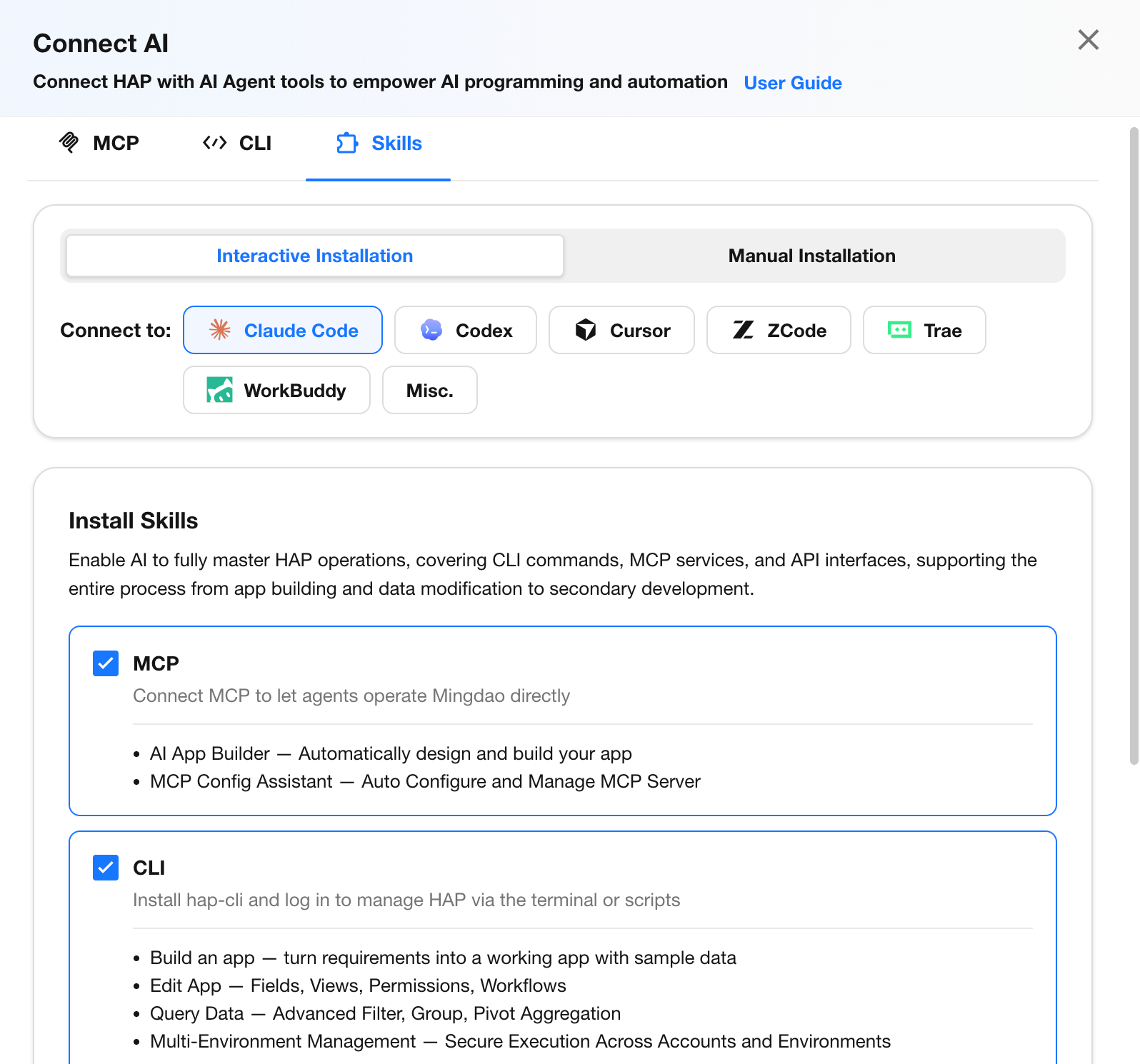Choose Cursor as the agent tool

point(621,330)
